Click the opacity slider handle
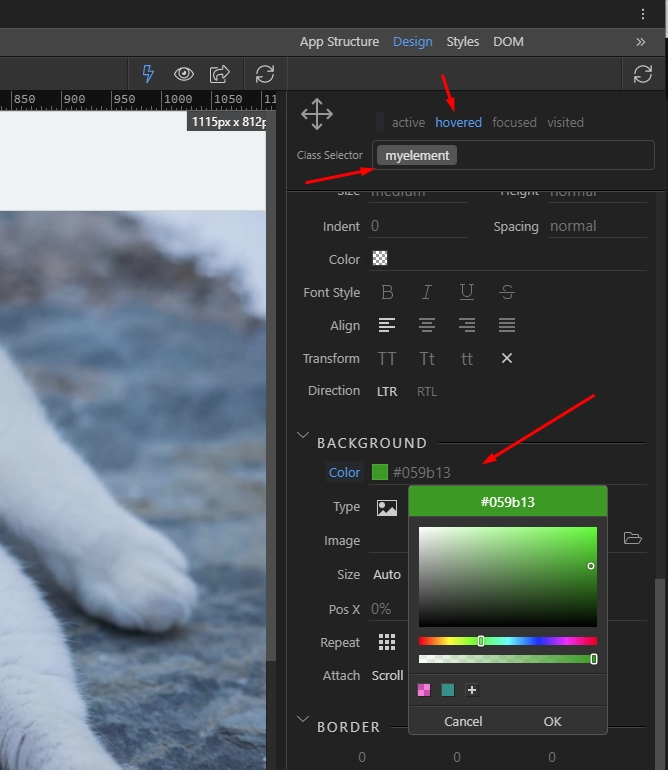The width and height of the screenshot is (668, 770). (594, 659)
